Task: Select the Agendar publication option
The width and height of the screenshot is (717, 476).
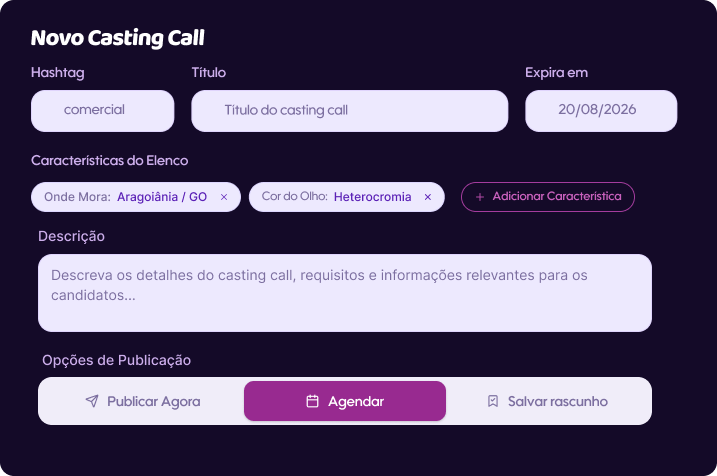Action: click(345, 401)
